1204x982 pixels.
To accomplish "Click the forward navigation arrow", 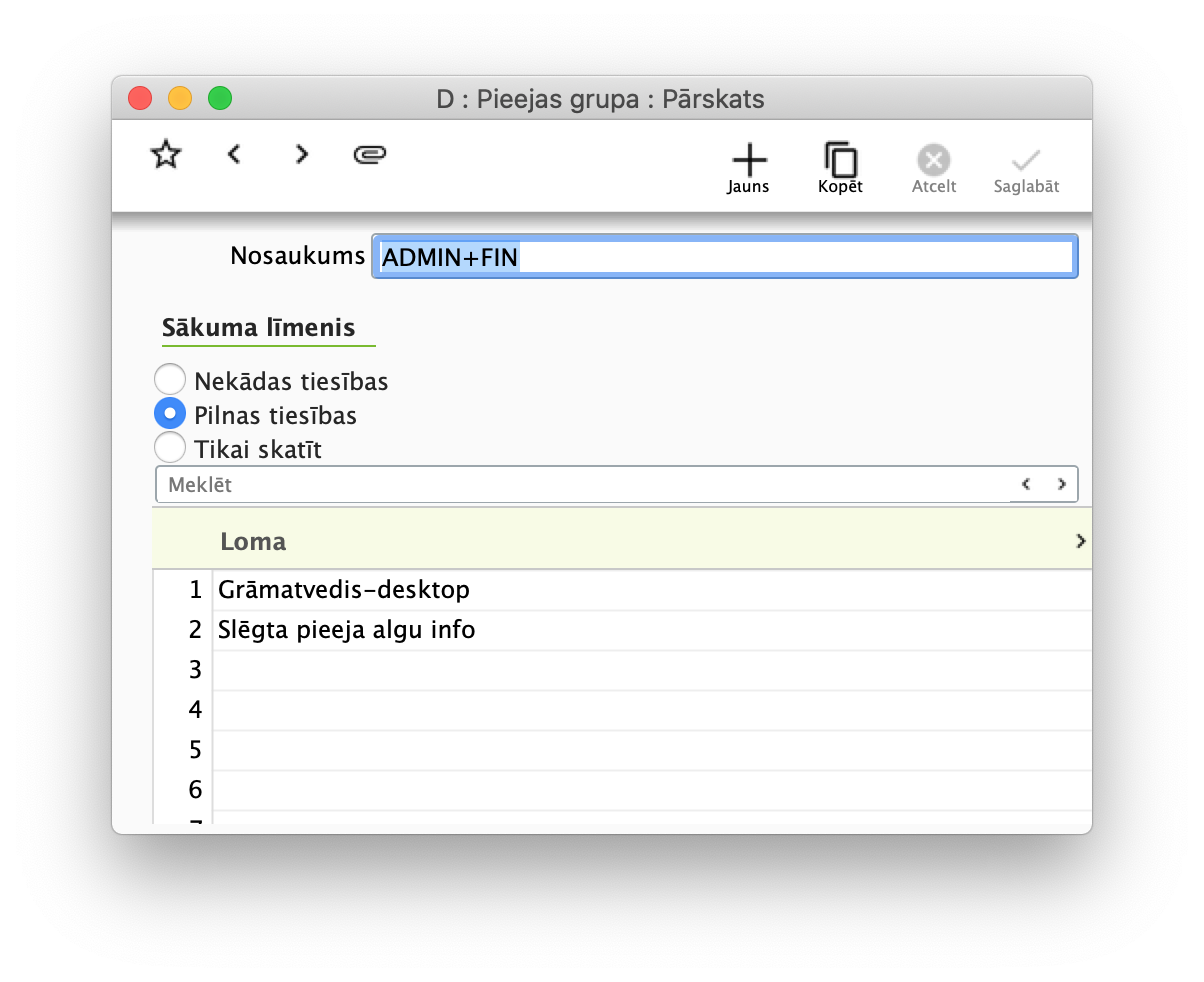I will pyautogui.click(x=301, y=153).
